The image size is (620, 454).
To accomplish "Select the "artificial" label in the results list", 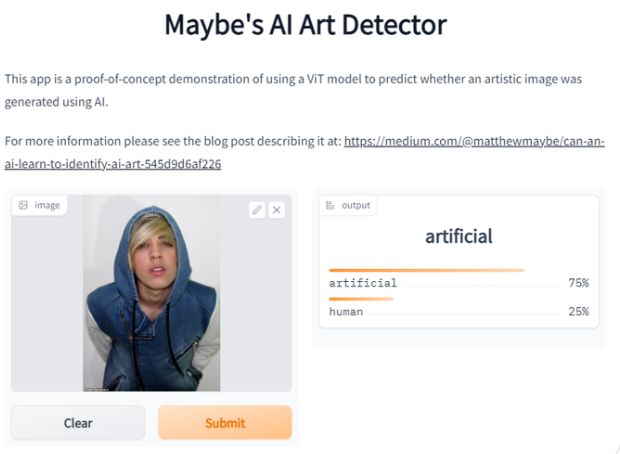I will (363, 283).
